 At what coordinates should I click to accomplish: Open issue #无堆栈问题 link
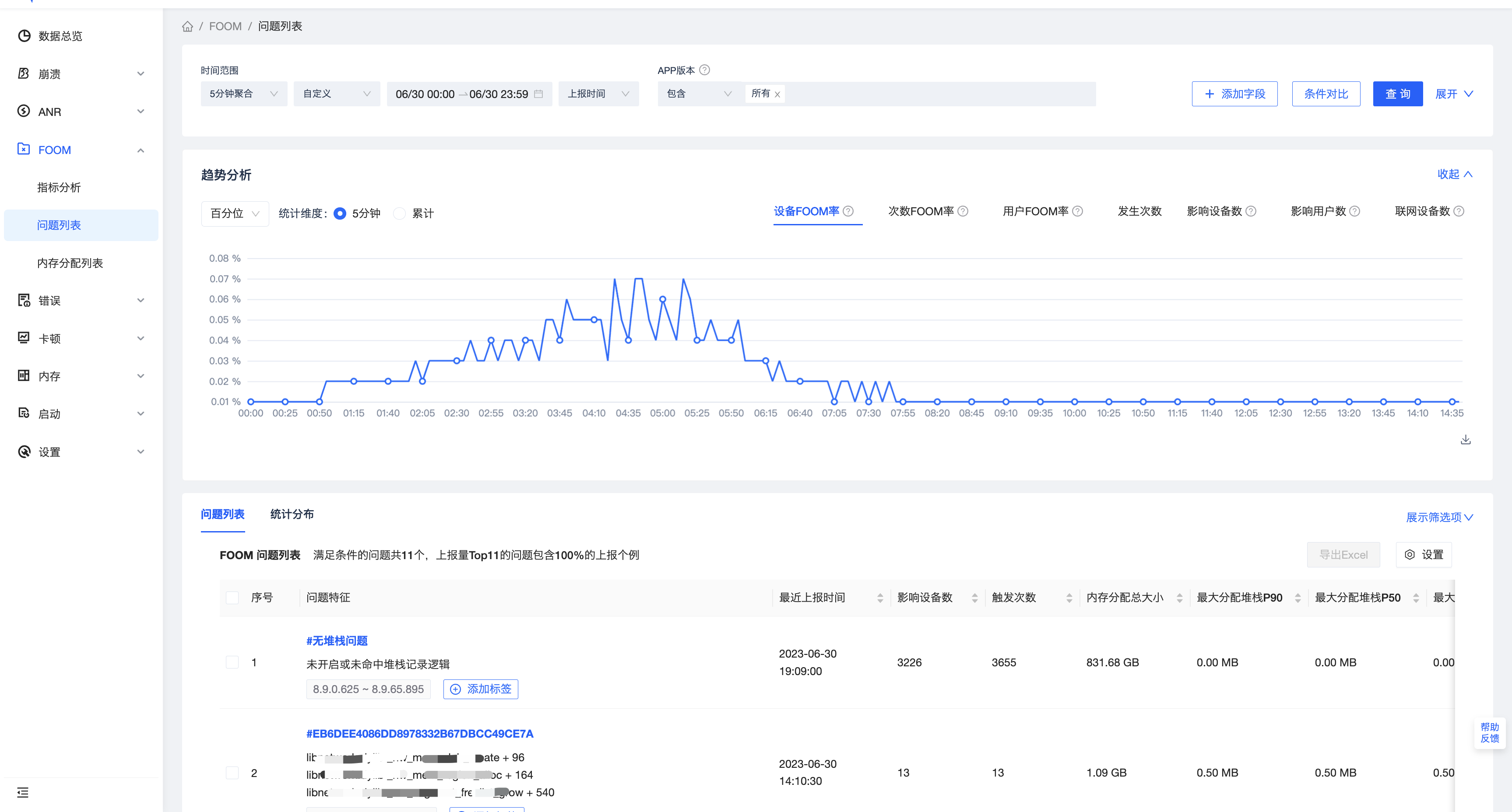pos(337,641)
